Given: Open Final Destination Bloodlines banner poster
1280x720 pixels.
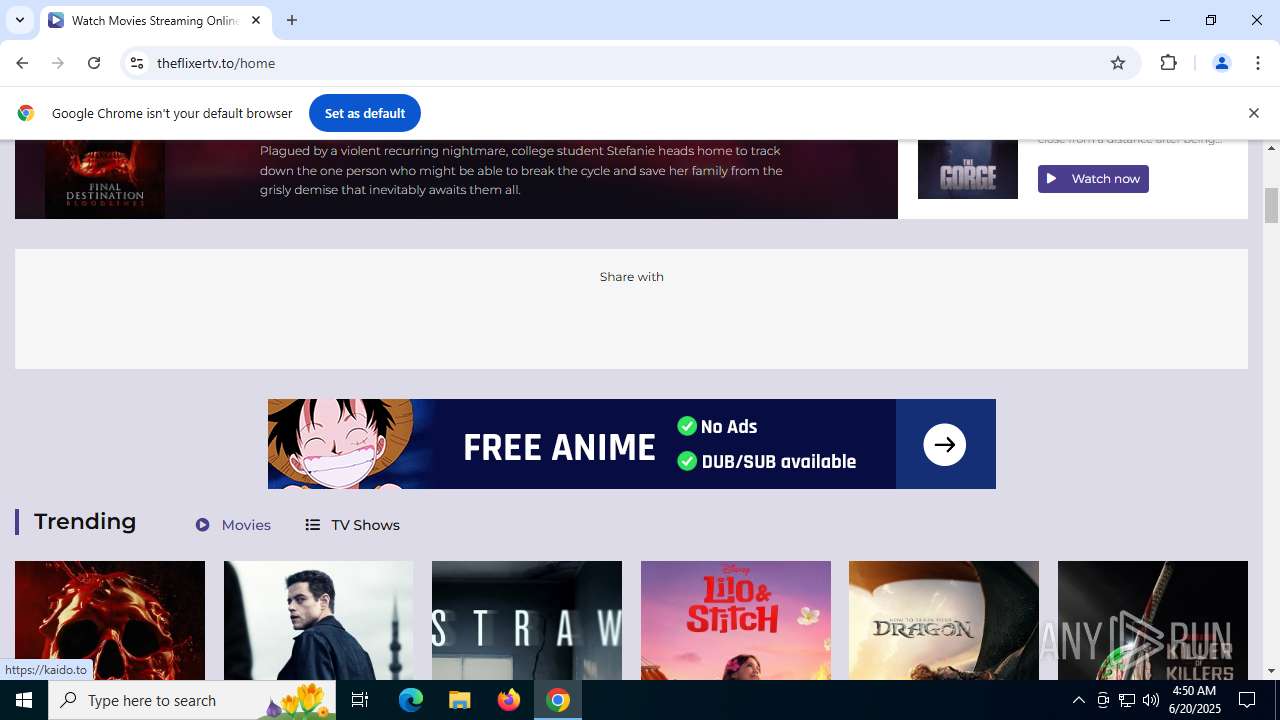Looking at the screenshot, I should (105, 180).
